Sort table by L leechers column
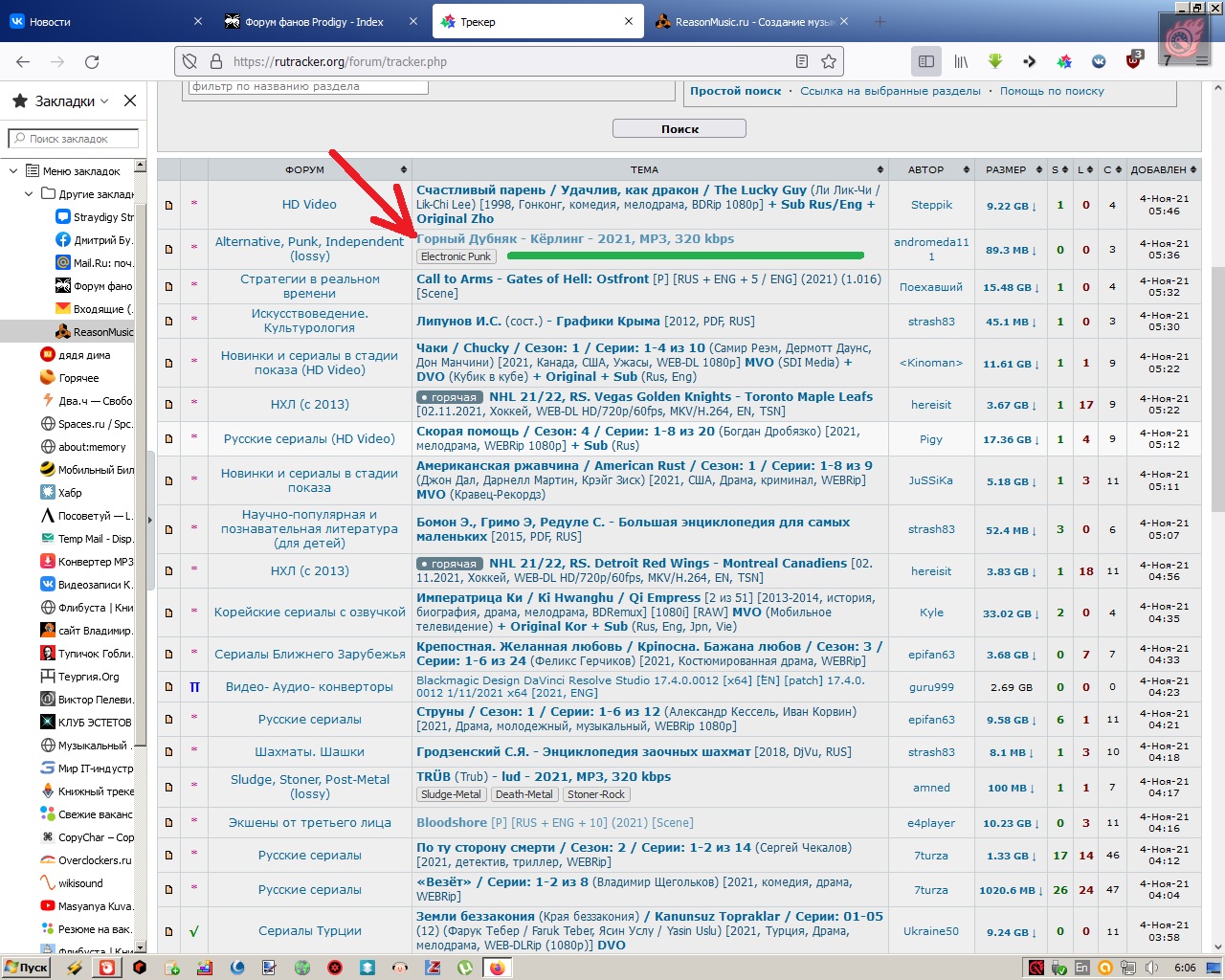This screenshot has width=1225, height=980. pyautogui.click(x=1085, y=169)
